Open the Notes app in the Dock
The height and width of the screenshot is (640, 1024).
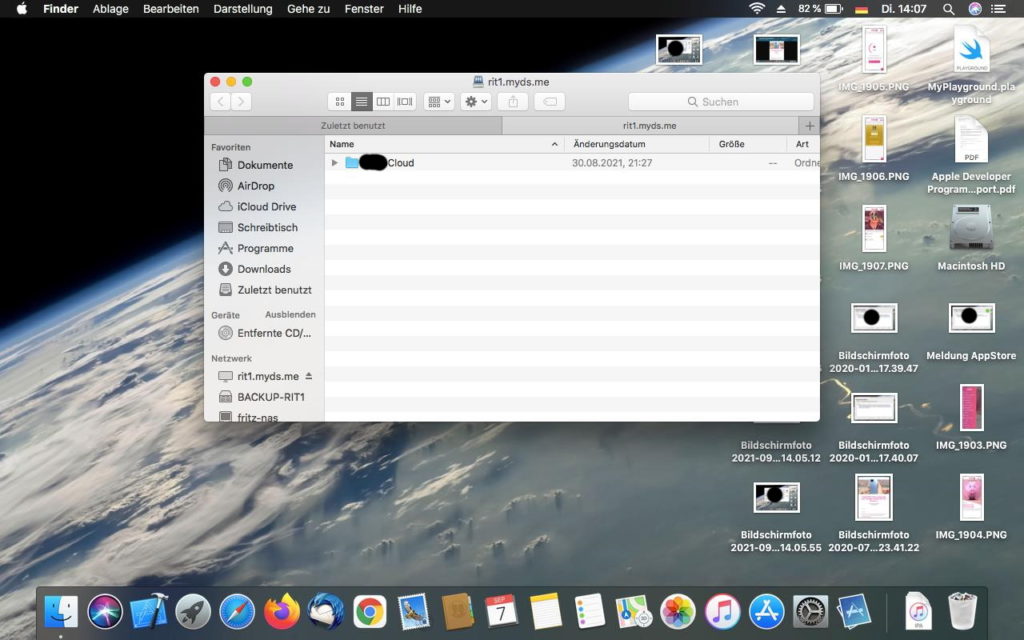[x=546, y=612]
